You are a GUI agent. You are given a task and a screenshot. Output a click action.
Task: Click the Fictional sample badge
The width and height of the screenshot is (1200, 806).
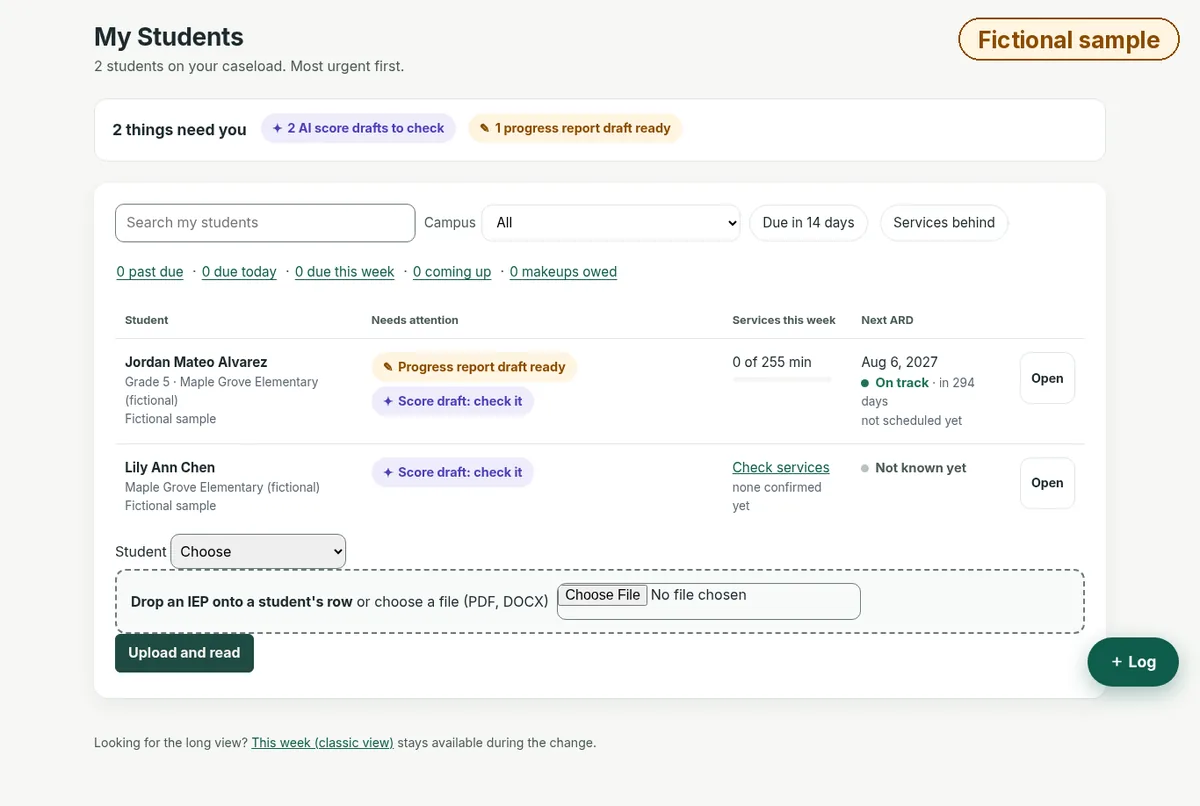pyautogui.click(x=1069, y=40)
